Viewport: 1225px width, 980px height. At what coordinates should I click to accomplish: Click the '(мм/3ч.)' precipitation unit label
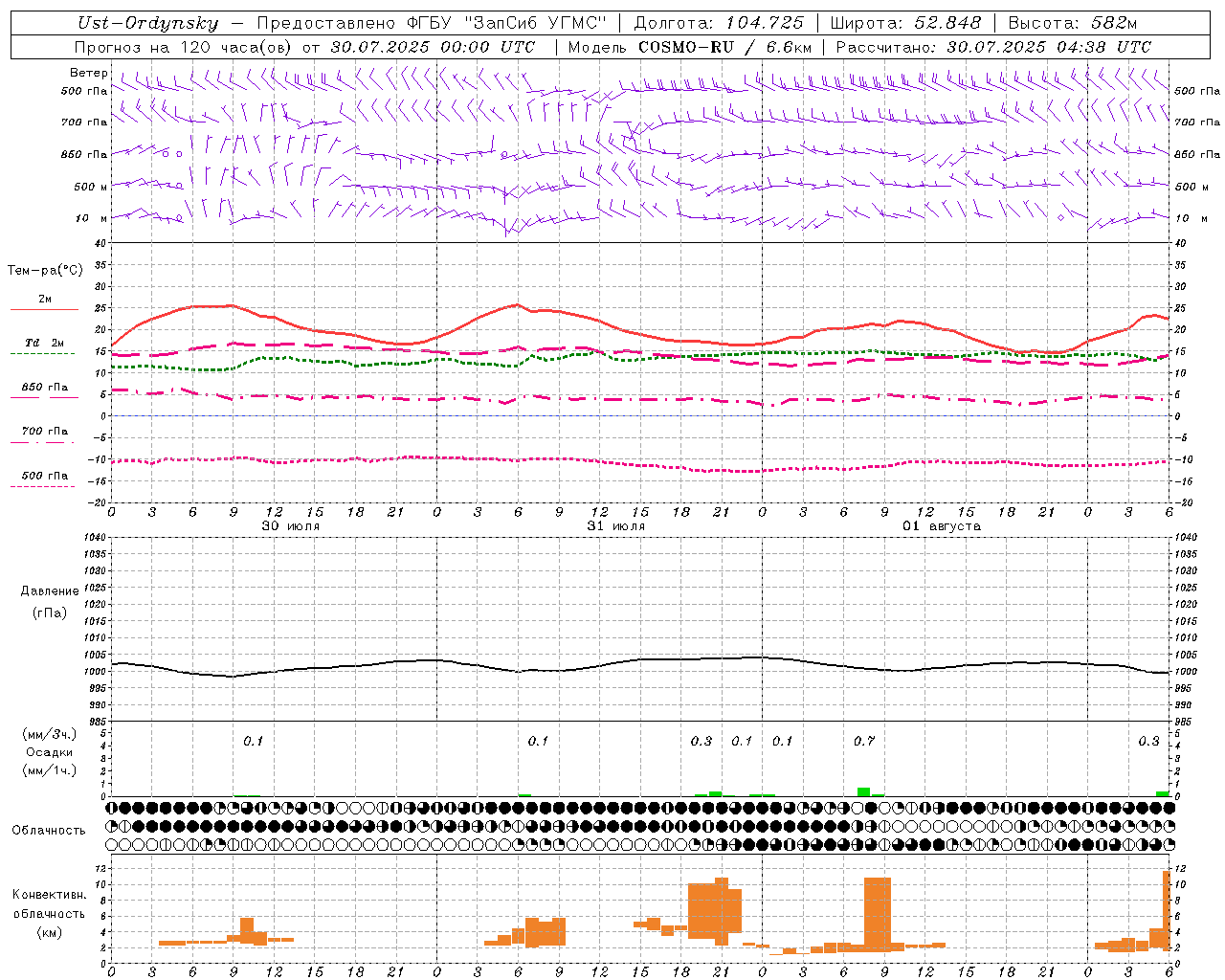[50, 734]
